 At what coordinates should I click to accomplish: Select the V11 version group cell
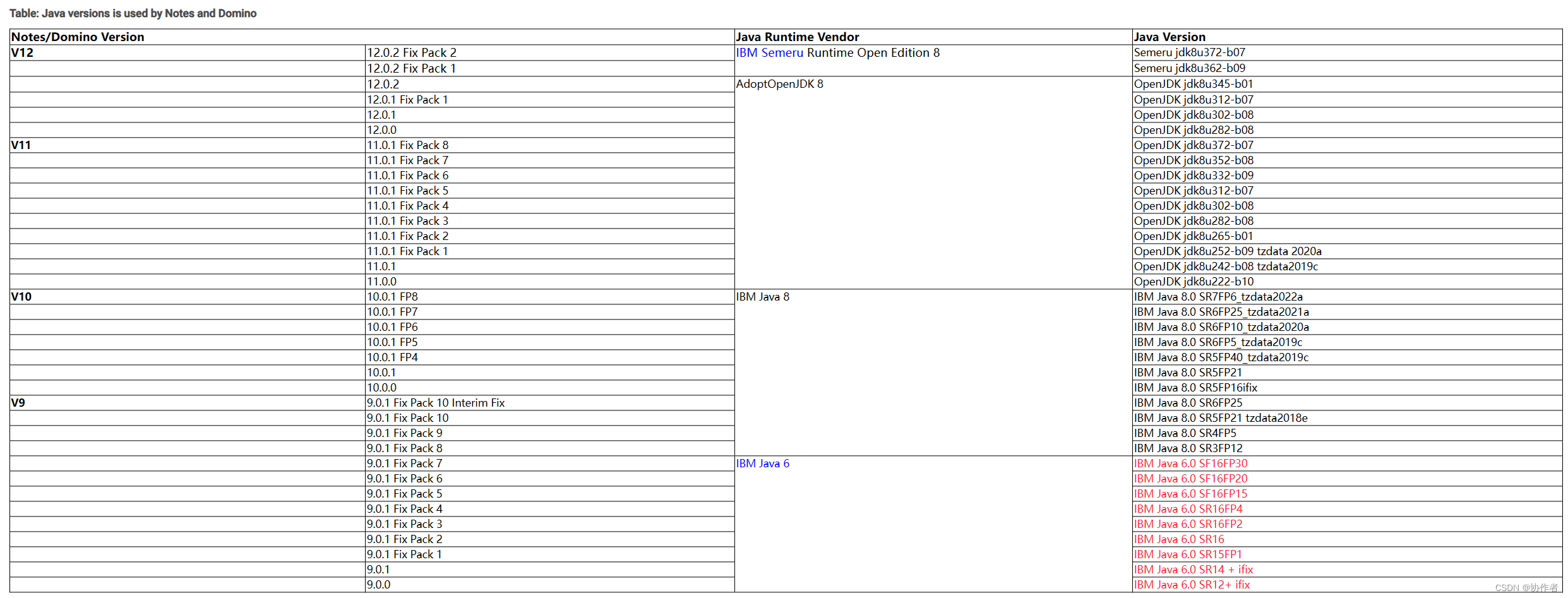click(x=188, y=145)
